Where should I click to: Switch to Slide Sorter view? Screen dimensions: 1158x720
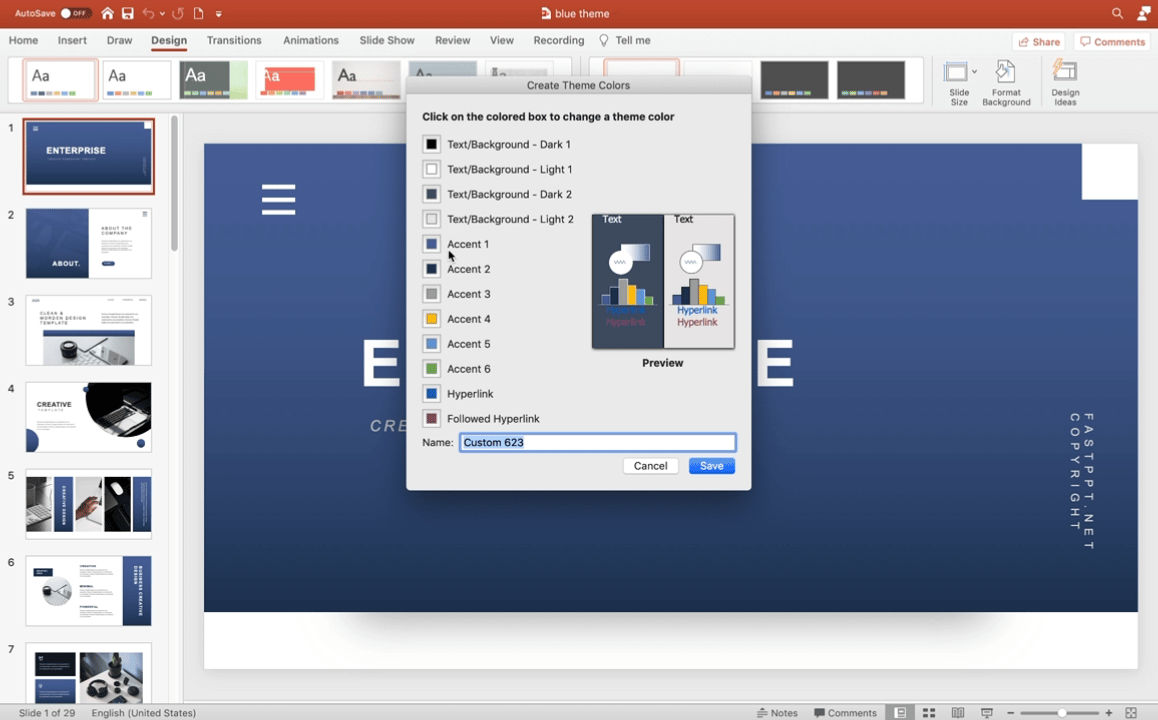coord(930,713)
